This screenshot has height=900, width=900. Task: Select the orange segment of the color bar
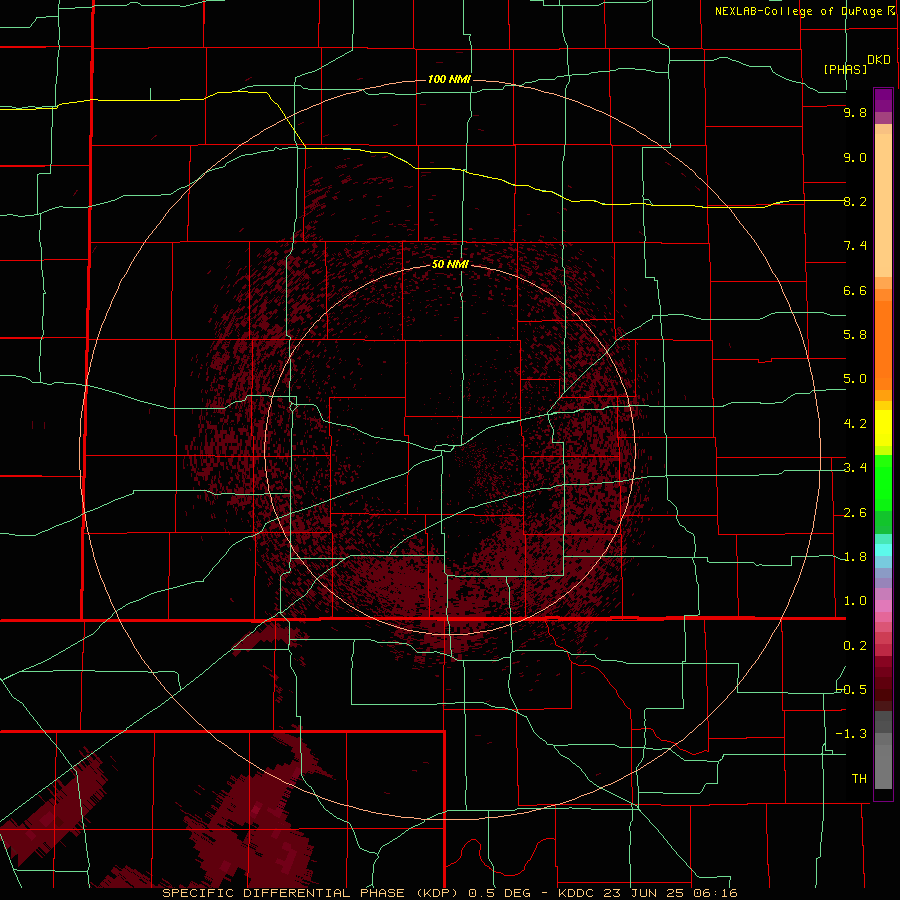pyautogui.click(x=883, y=346)
